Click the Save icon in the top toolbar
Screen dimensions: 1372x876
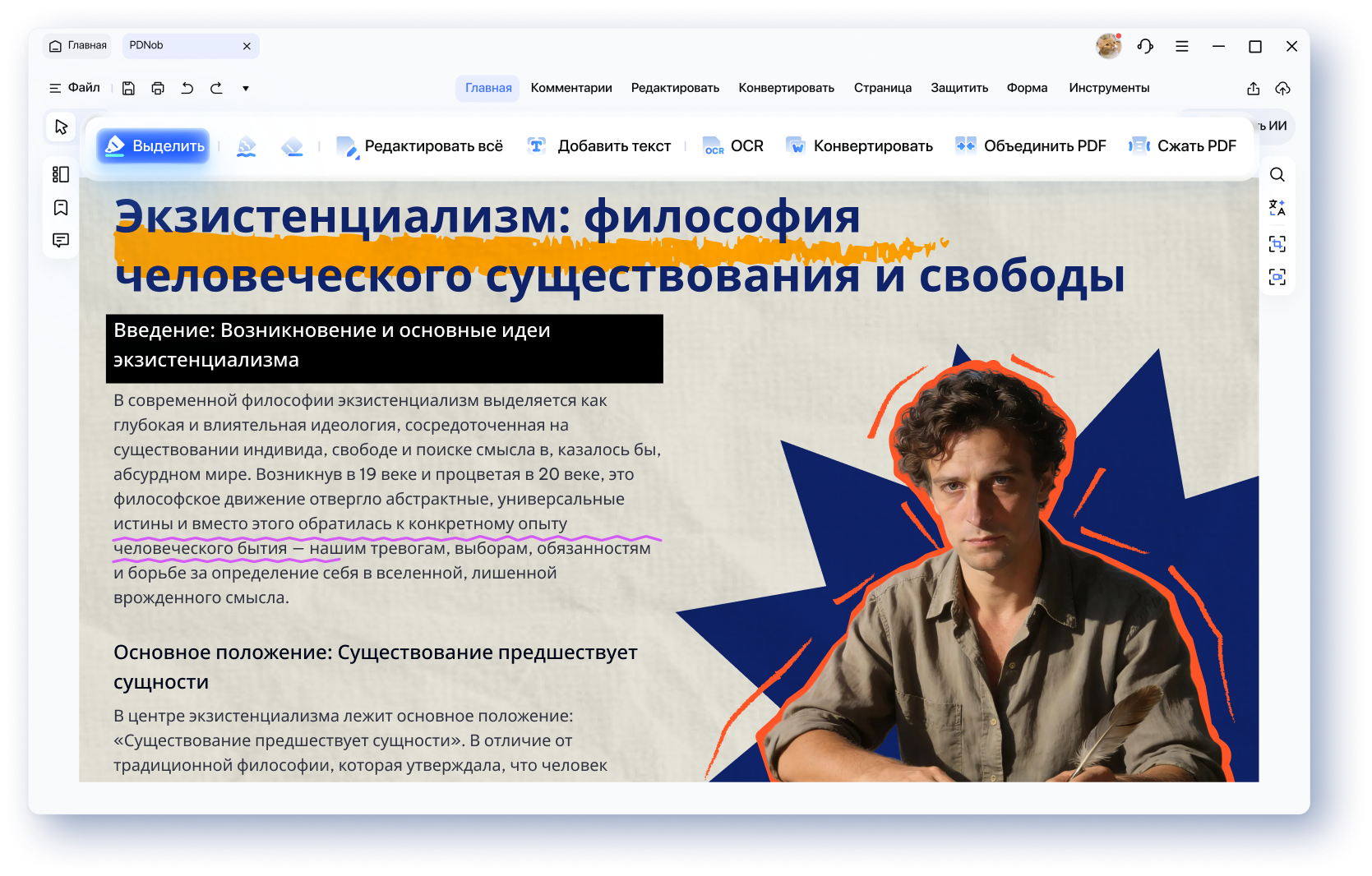coord(128,88)
